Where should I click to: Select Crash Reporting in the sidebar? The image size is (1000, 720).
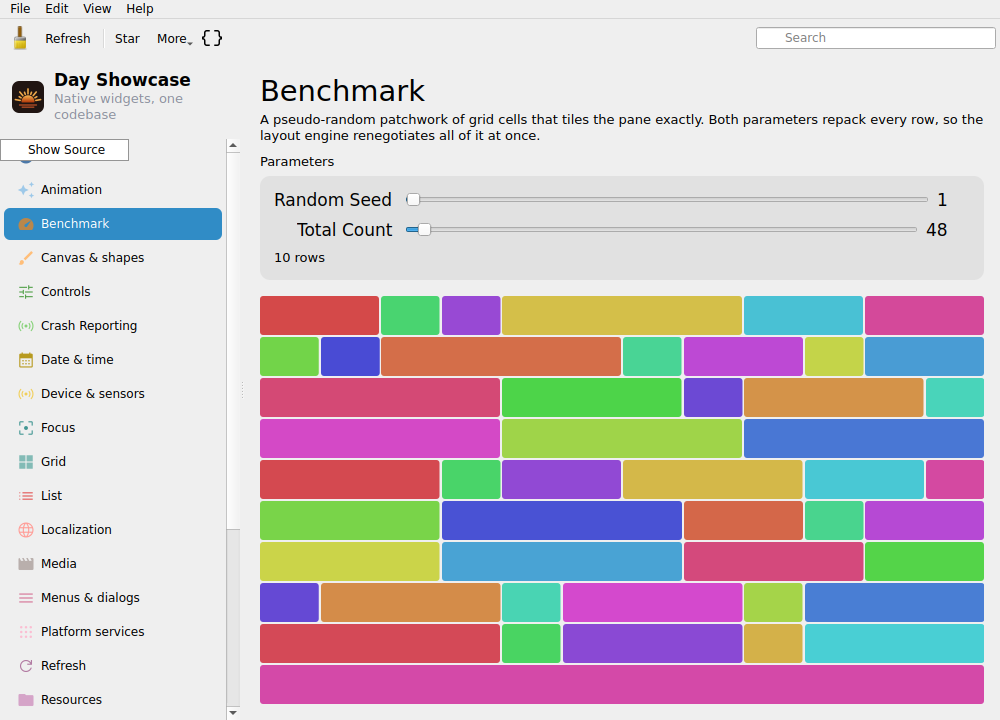[x=113, y=326]
